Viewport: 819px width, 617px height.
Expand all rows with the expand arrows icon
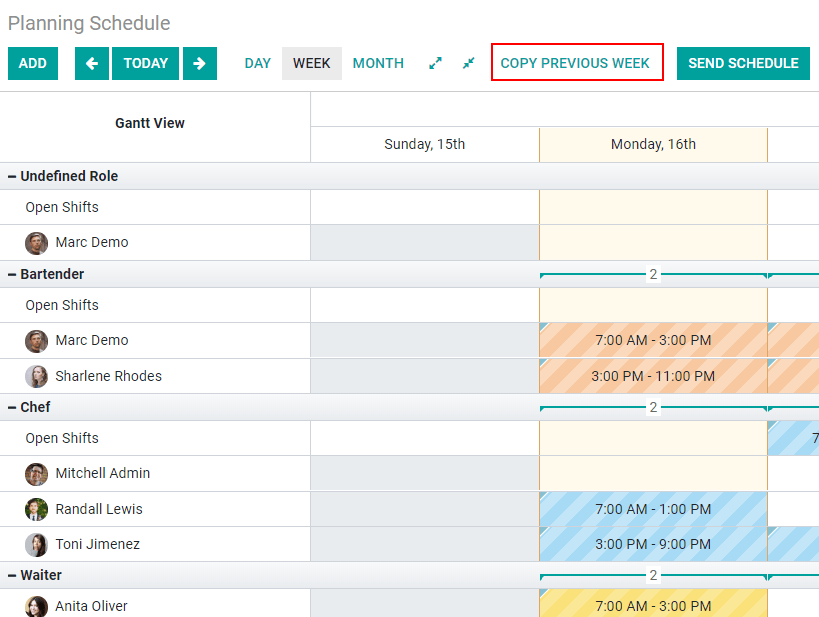point(435,63)
